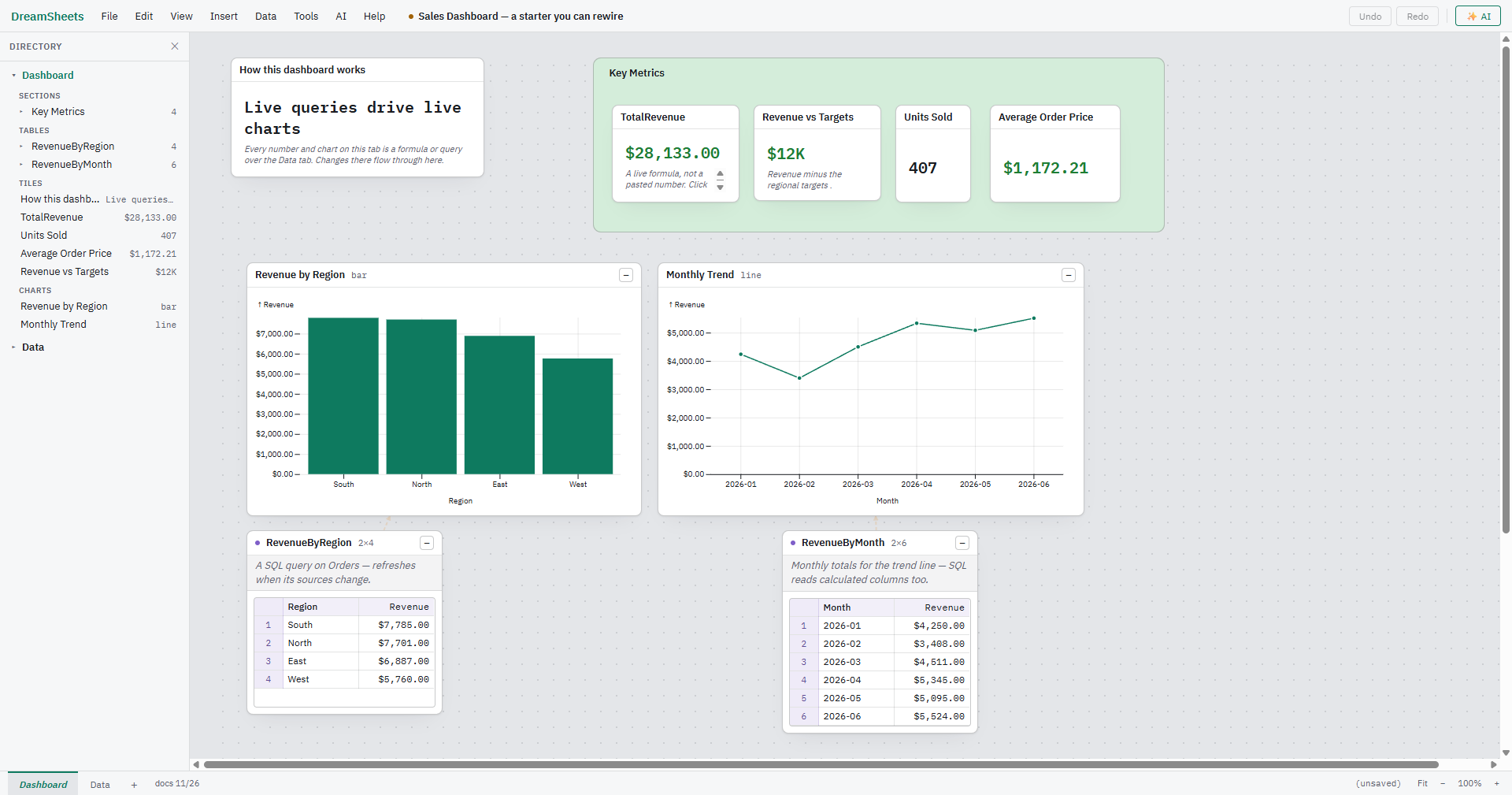Open the Help menu
The image size is (1512, 795).
pos(374,17)
